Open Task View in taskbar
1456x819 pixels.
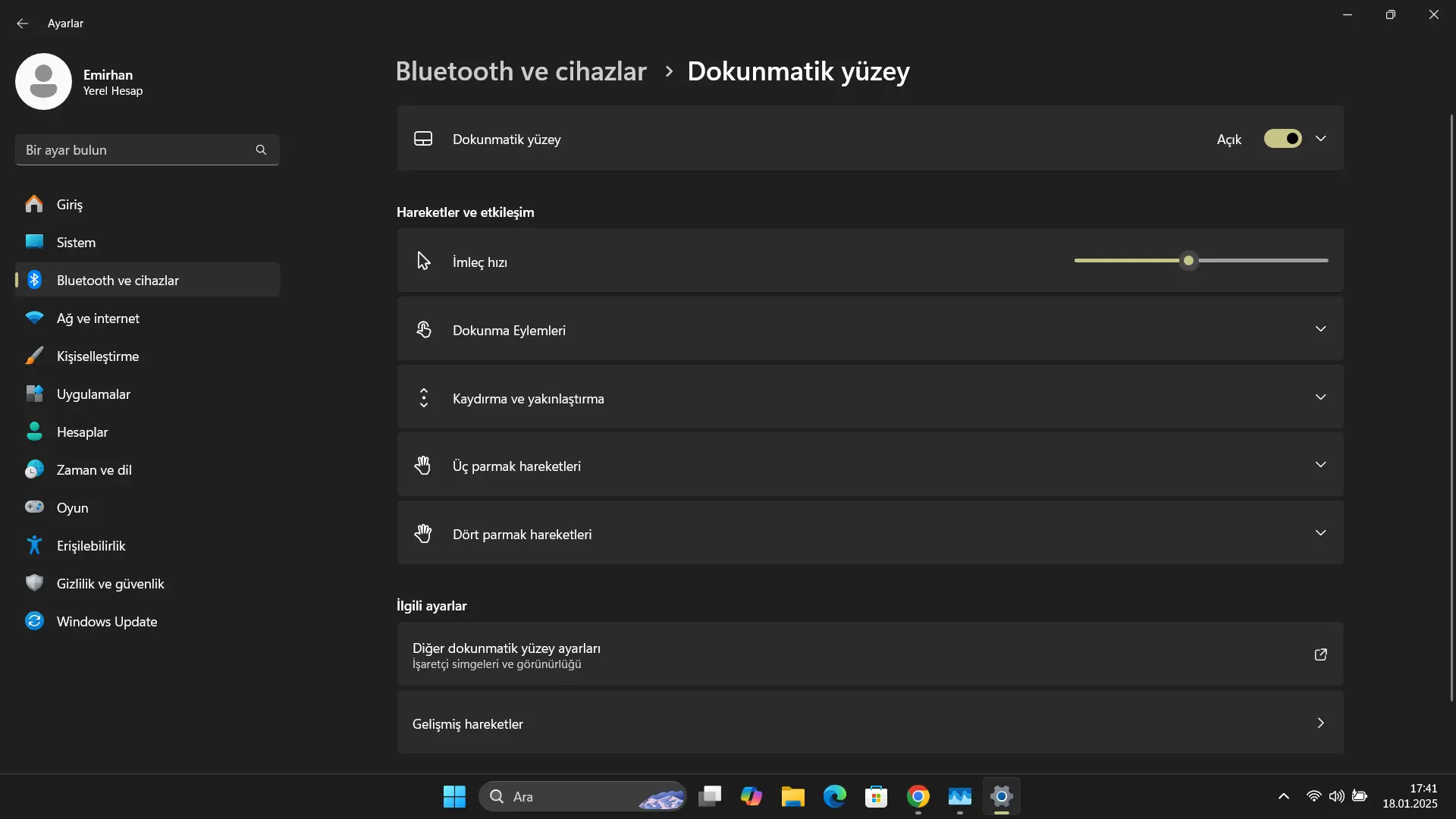(x=710, y=796)
